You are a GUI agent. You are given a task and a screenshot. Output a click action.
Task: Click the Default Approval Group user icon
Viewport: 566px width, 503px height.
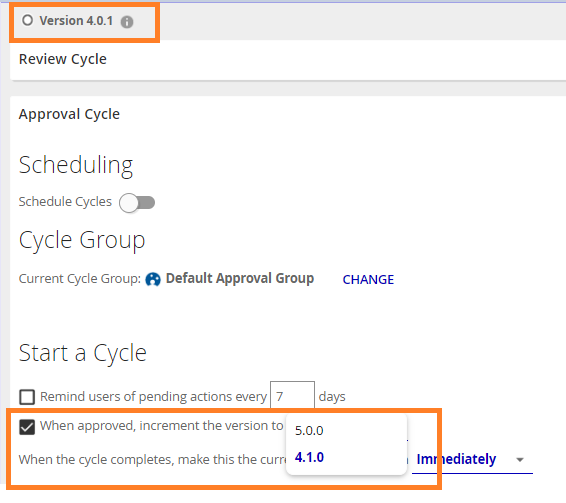[x=153, y=279]
